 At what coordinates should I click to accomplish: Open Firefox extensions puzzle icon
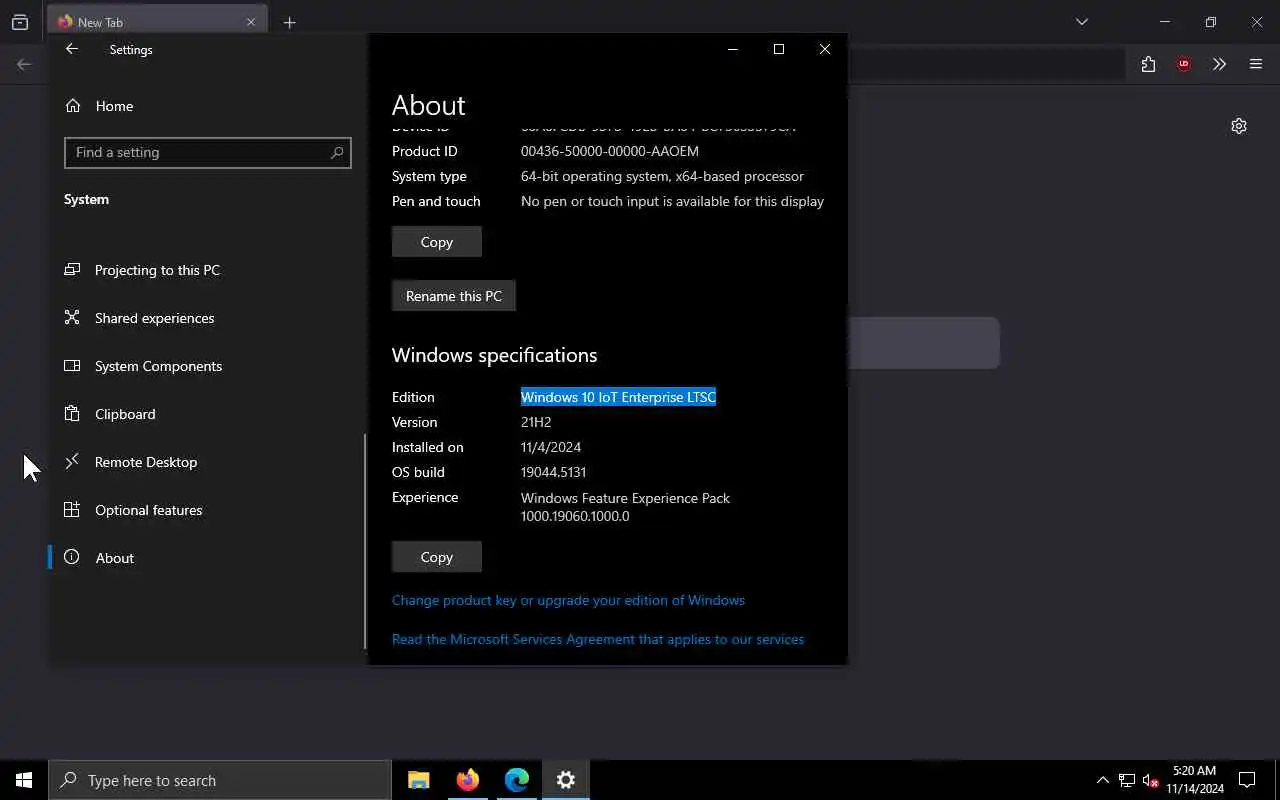tap(1148, 64)
